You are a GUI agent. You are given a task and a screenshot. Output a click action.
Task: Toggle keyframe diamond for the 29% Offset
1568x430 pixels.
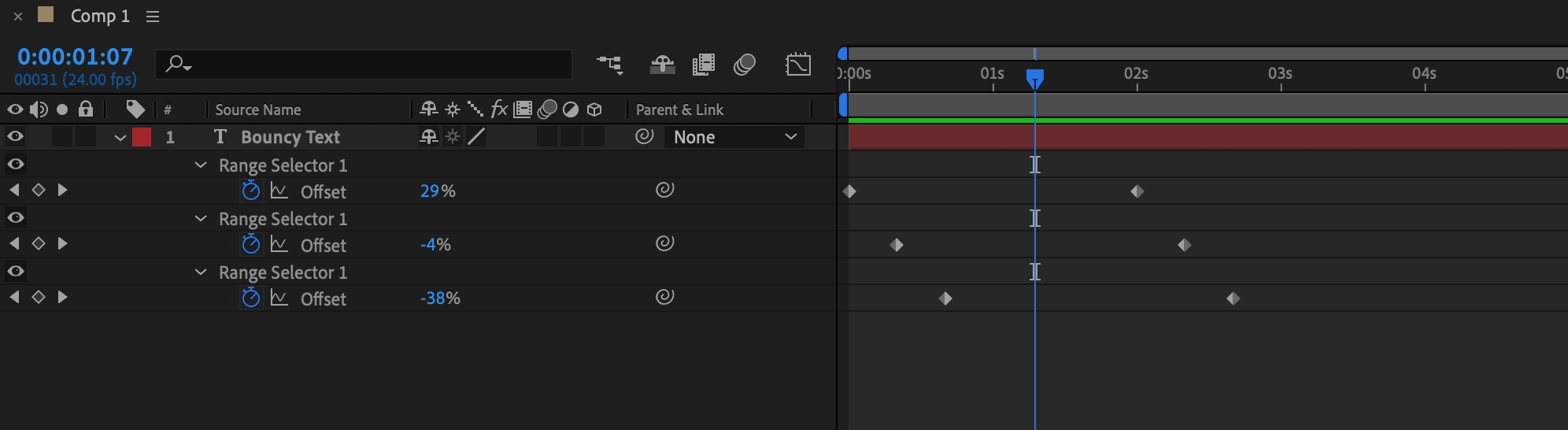(x=38, y=190)
